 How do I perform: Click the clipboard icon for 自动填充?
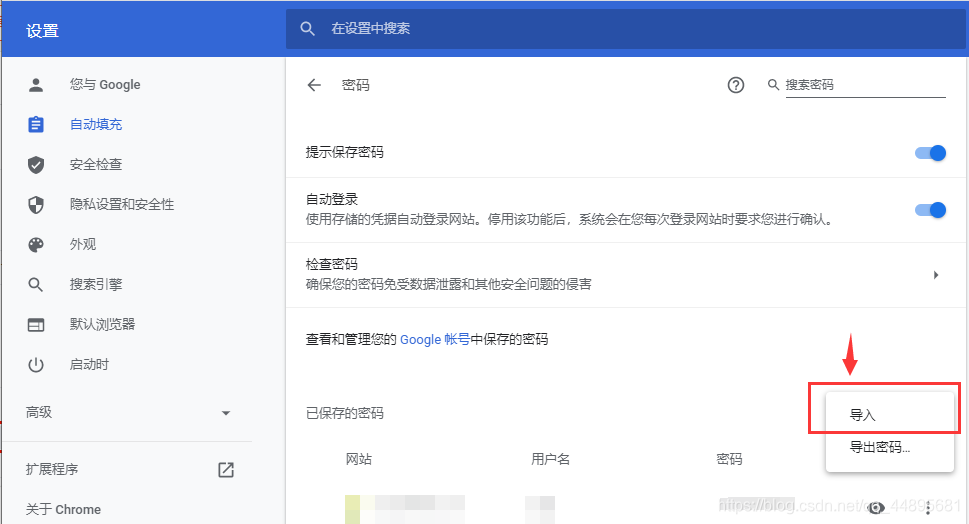click(x=36, y=124)
